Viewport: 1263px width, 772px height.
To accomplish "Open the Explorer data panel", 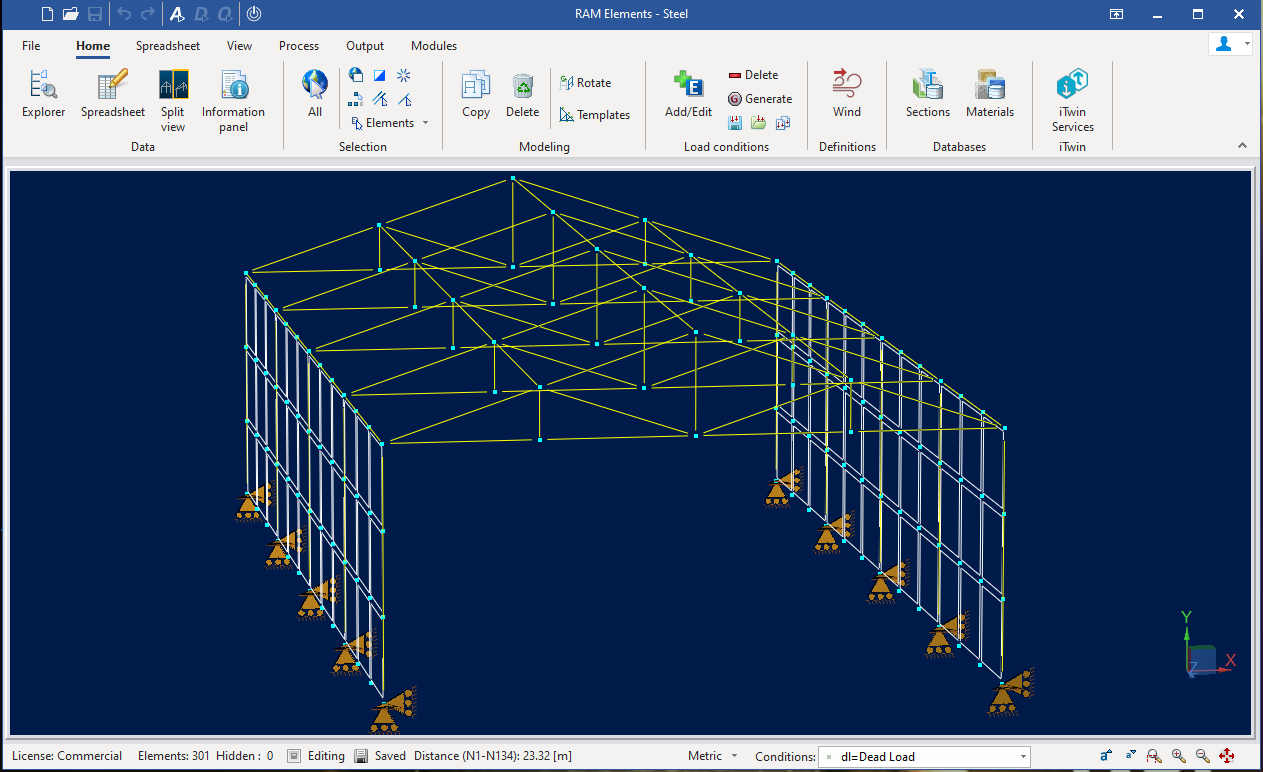I will click(x=43, y=95).
